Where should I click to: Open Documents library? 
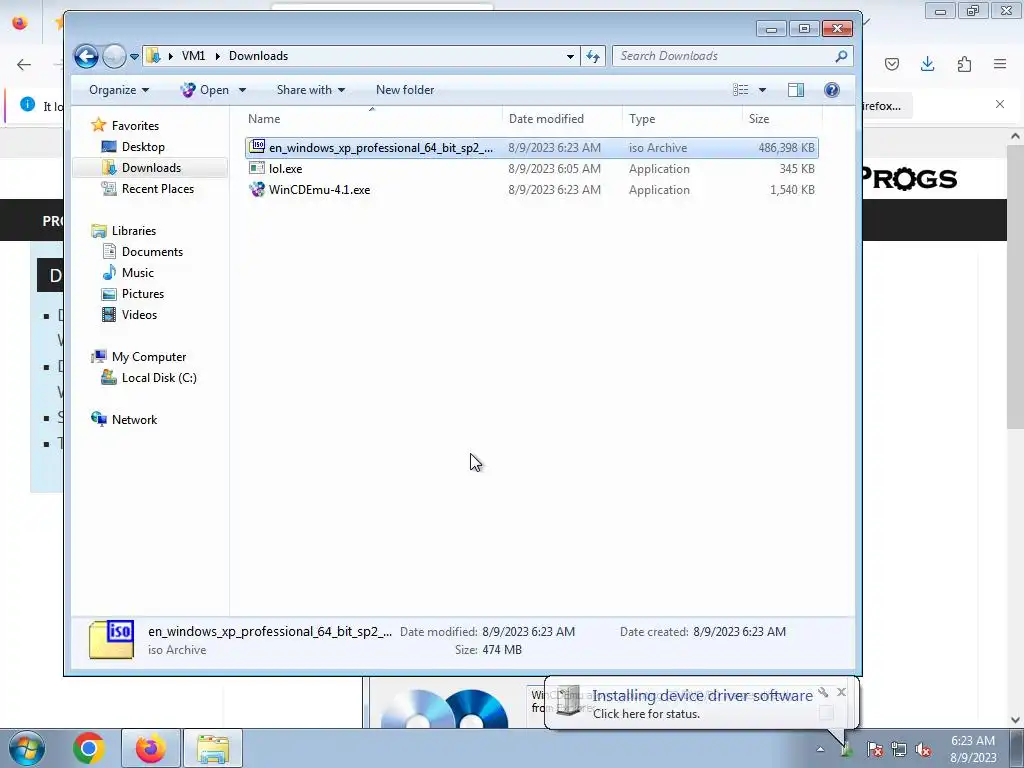pyautogui.click(x=152, y=251)
